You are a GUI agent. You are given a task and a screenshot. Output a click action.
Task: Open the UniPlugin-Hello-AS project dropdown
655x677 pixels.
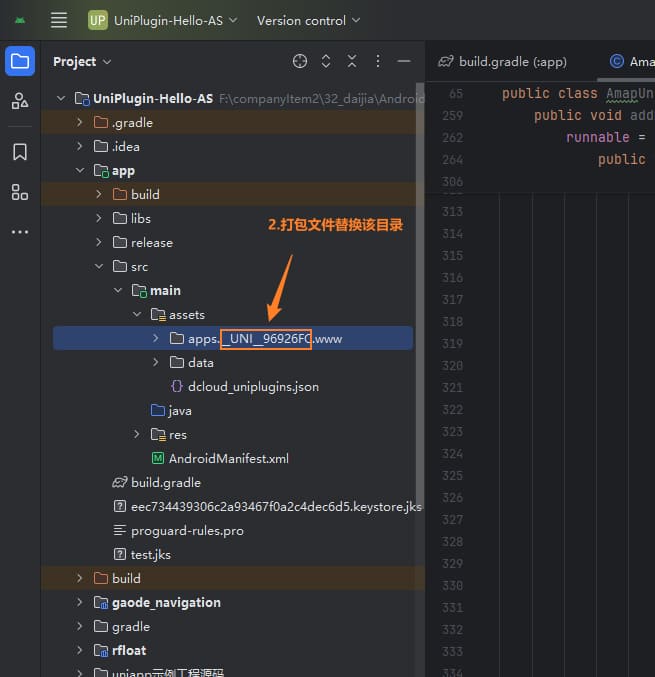pos(164,20)
